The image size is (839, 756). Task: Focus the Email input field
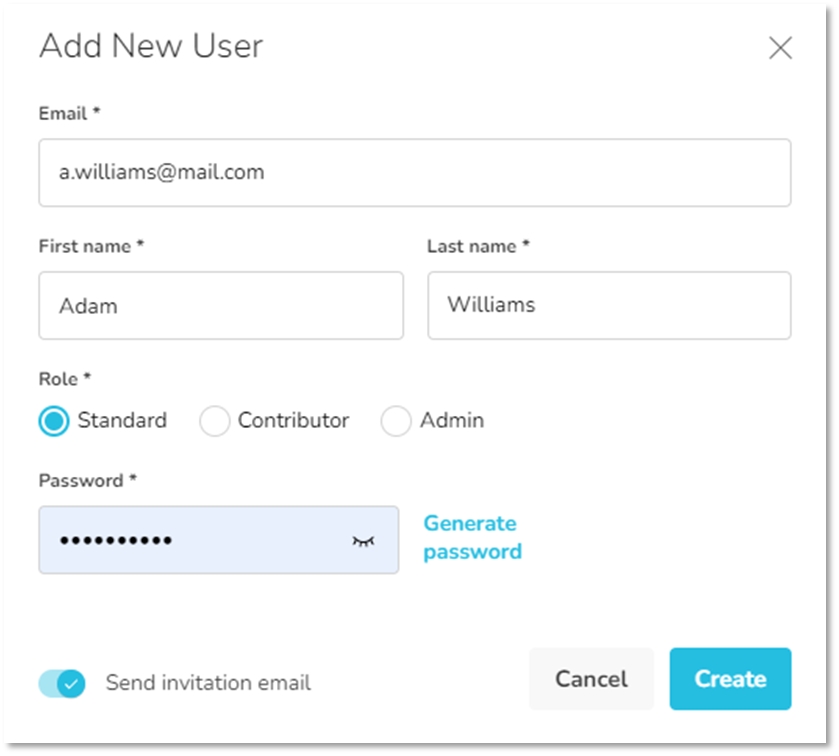(x=414, y=173)
